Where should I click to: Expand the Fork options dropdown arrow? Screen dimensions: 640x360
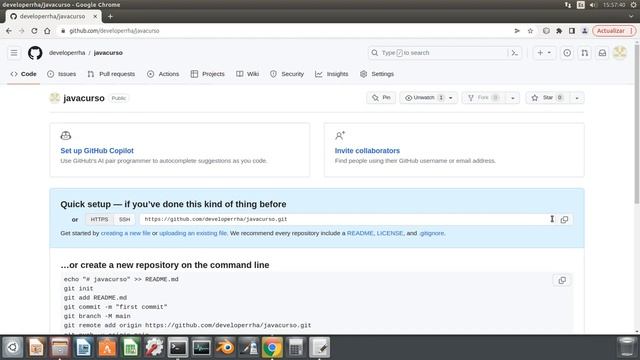[512, 98]
